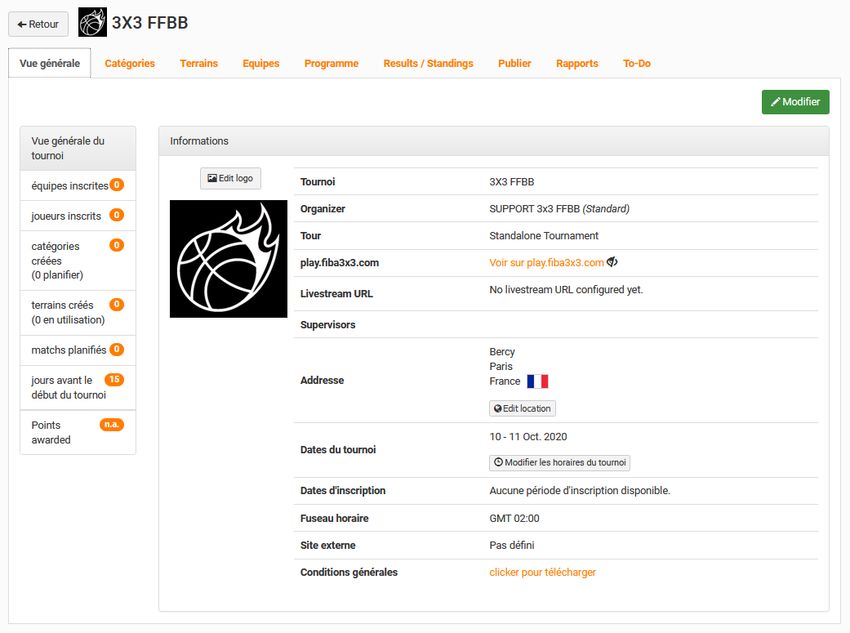Click the Edit logo button
This screenshot has height=633, width=850.
pyautogui.click(x=230, y=178)
